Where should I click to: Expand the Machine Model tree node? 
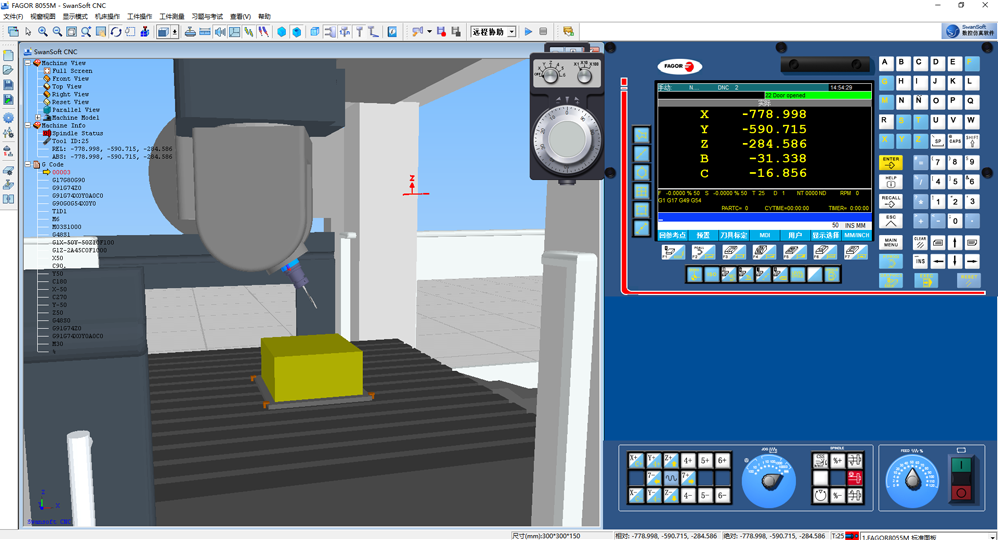coord(38,118)
